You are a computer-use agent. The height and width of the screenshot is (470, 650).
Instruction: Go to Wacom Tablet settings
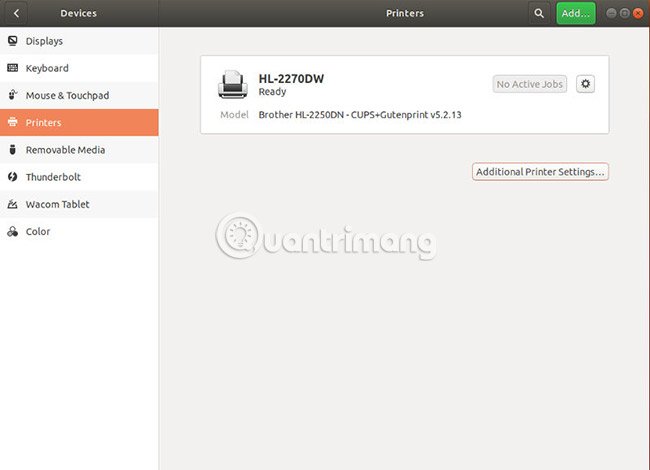click(79, 204)
